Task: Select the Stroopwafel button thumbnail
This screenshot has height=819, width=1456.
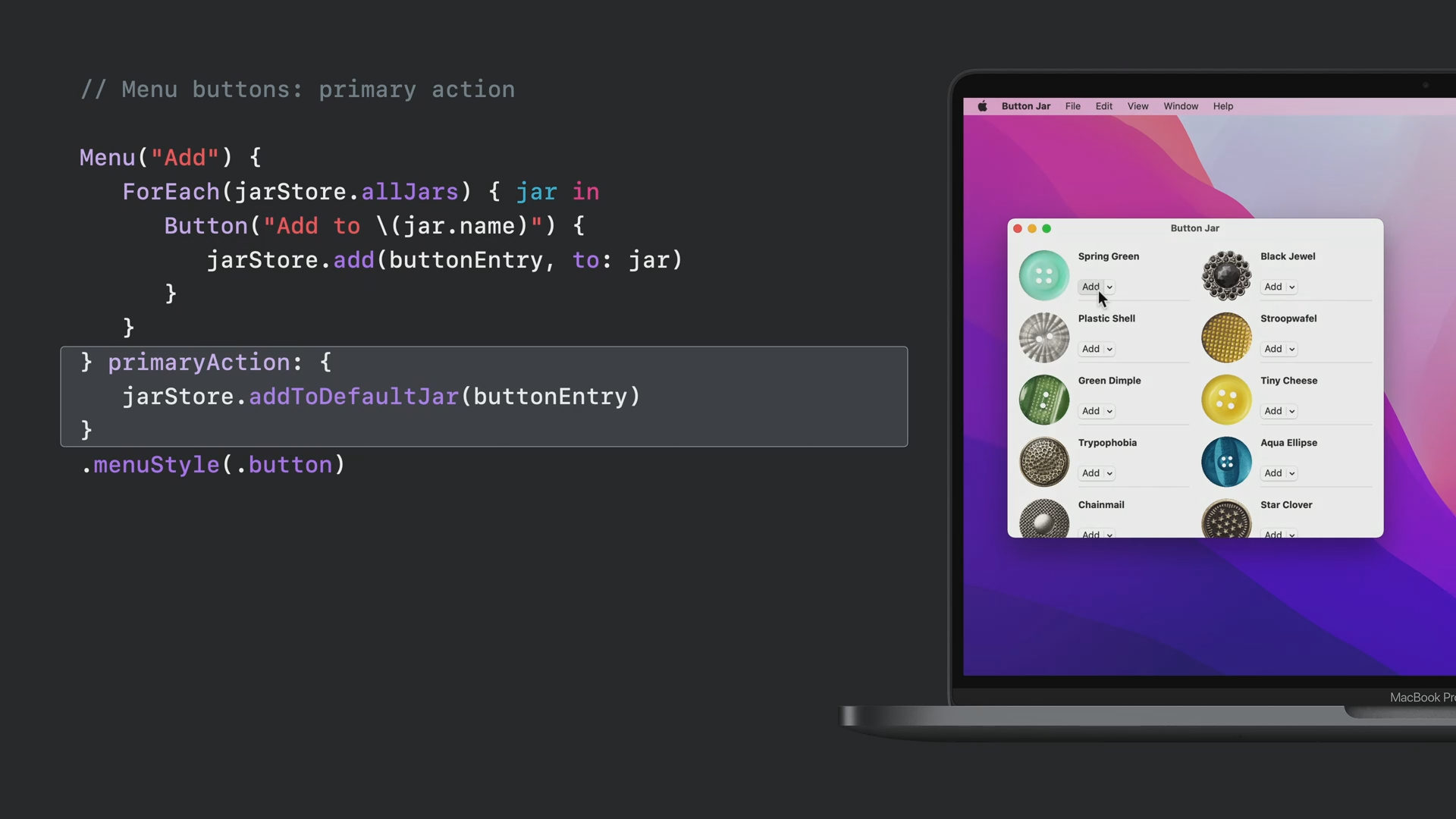Action: (1226, 337)
